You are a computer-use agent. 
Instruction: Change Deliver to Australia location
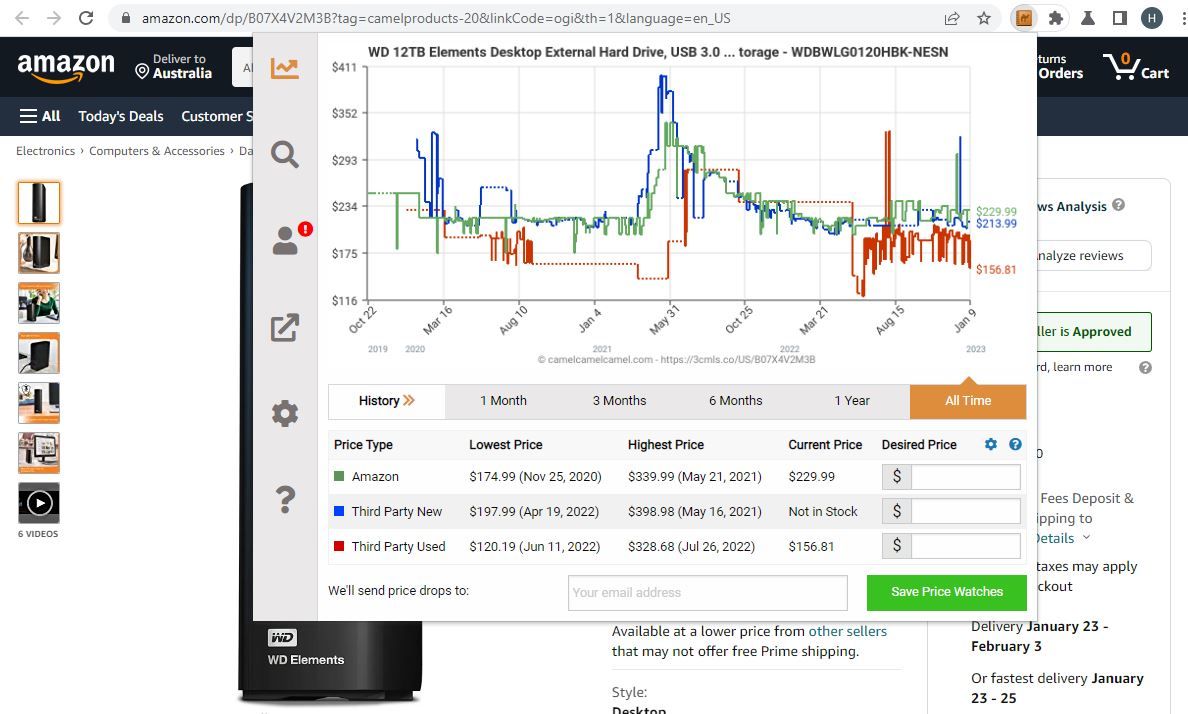tap(174, 67)
